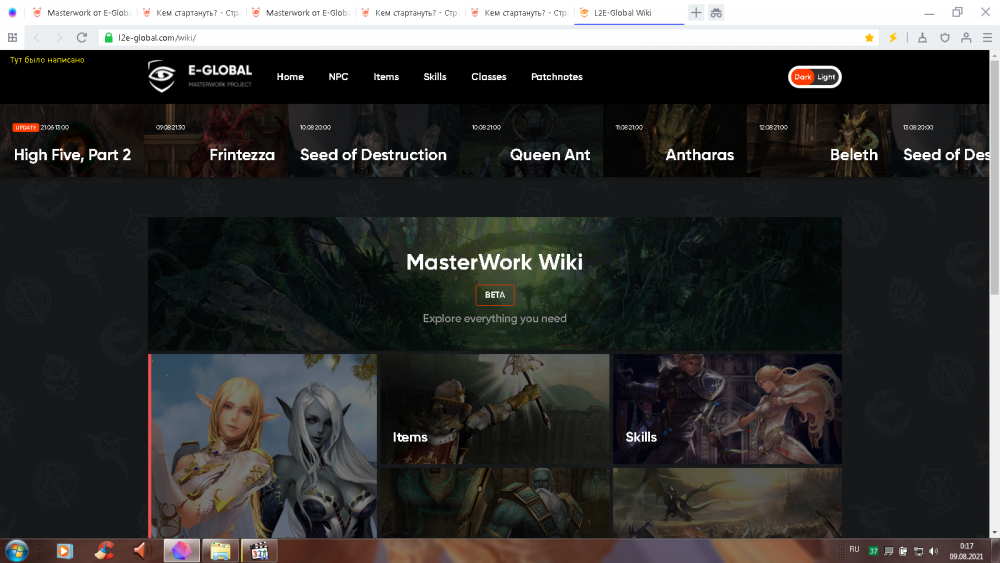Click the shield icon in browser toolbar

pyautogui.click(x=943, y=37)
